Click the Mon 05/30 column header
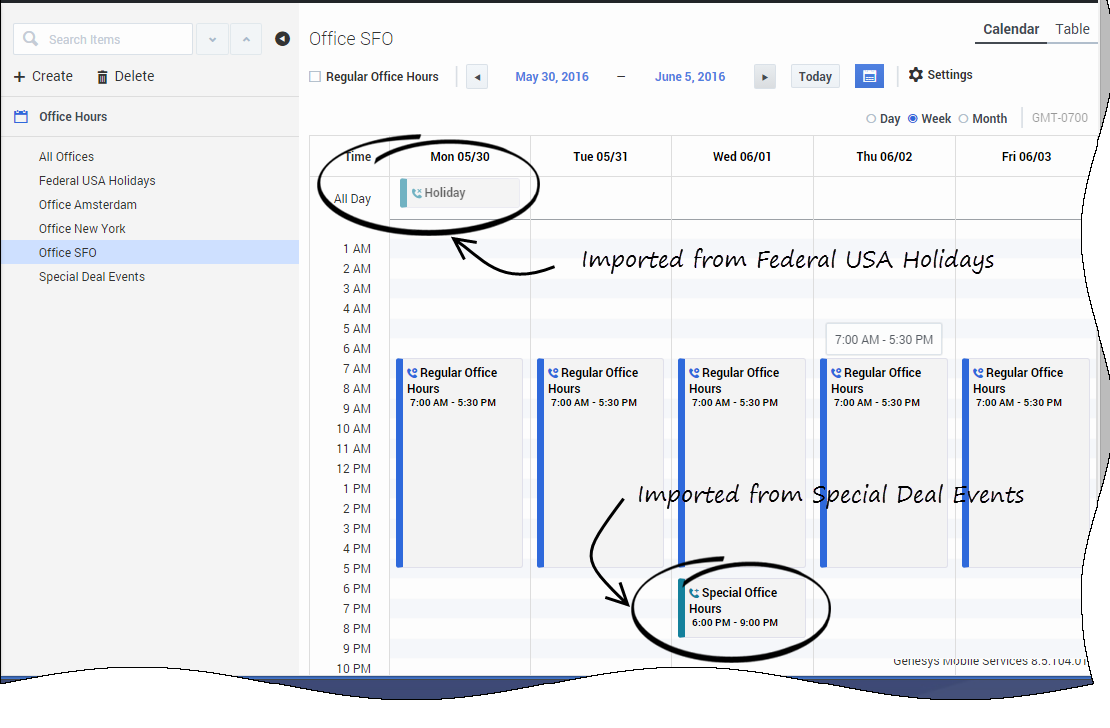Screen dimensions: 1110x728 click(x=460, y=157)
